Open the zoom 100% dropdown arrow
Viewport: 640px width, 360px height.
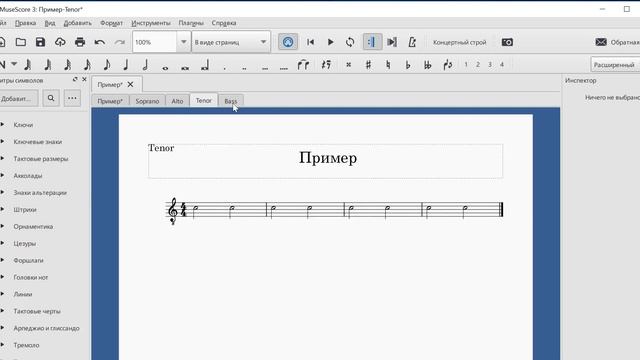coord(183,42)
